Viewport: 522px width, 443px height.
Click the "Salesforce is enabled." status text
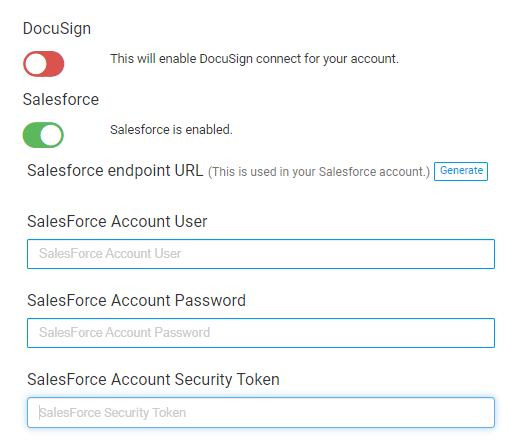click(x=171, y=130)
